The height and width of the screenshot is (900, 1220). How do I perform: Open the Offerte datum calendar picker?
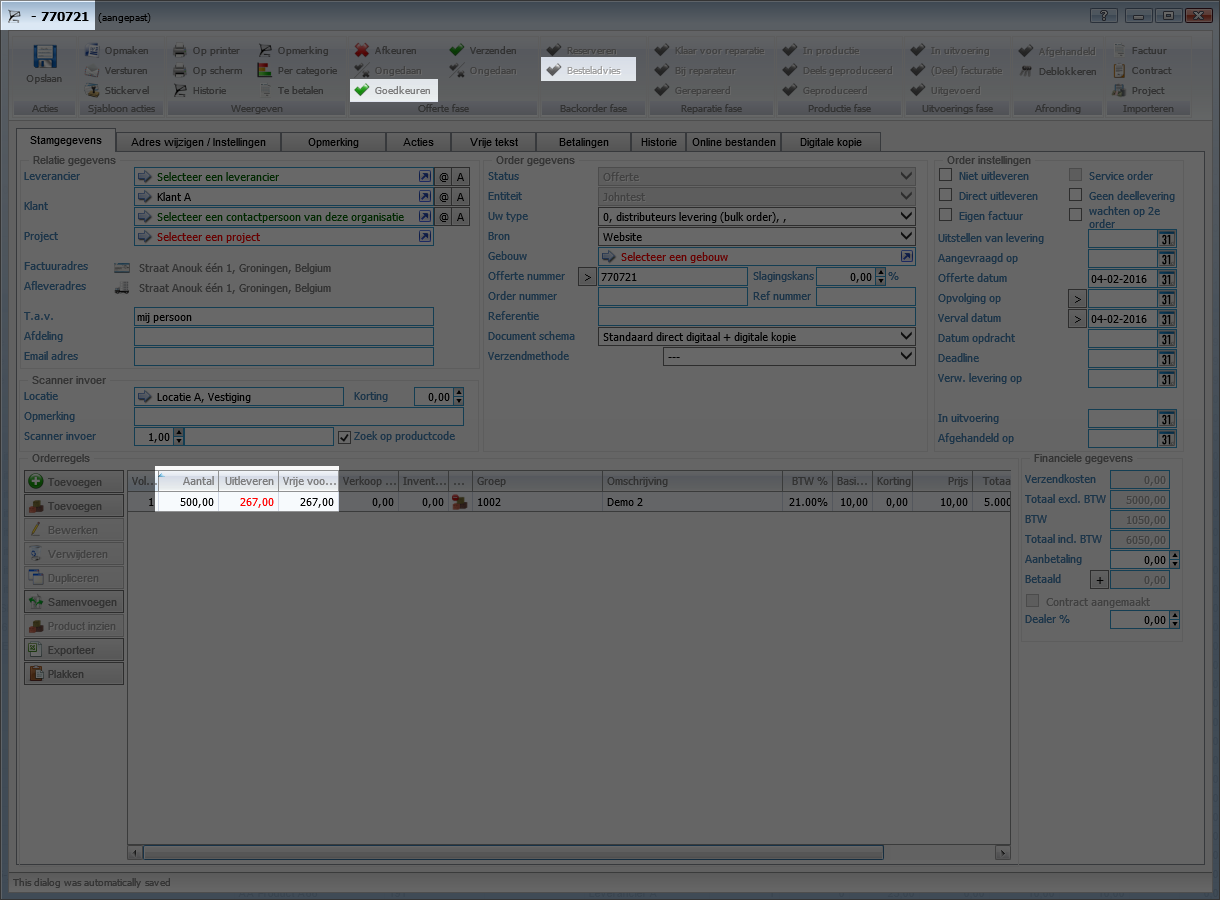click(x=1166, y=279)
